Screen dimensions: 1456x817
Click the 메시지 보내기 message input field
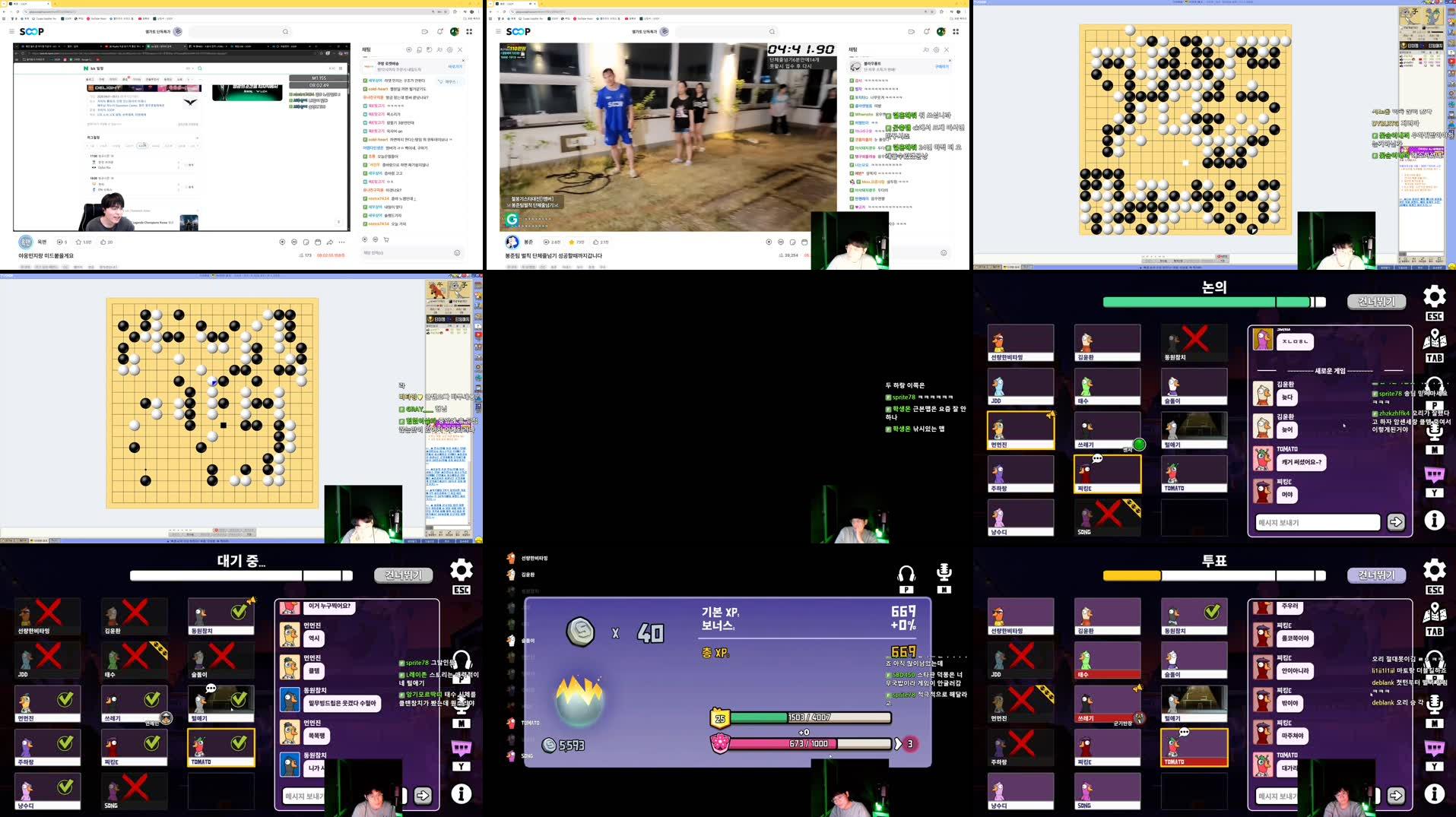1318,522
